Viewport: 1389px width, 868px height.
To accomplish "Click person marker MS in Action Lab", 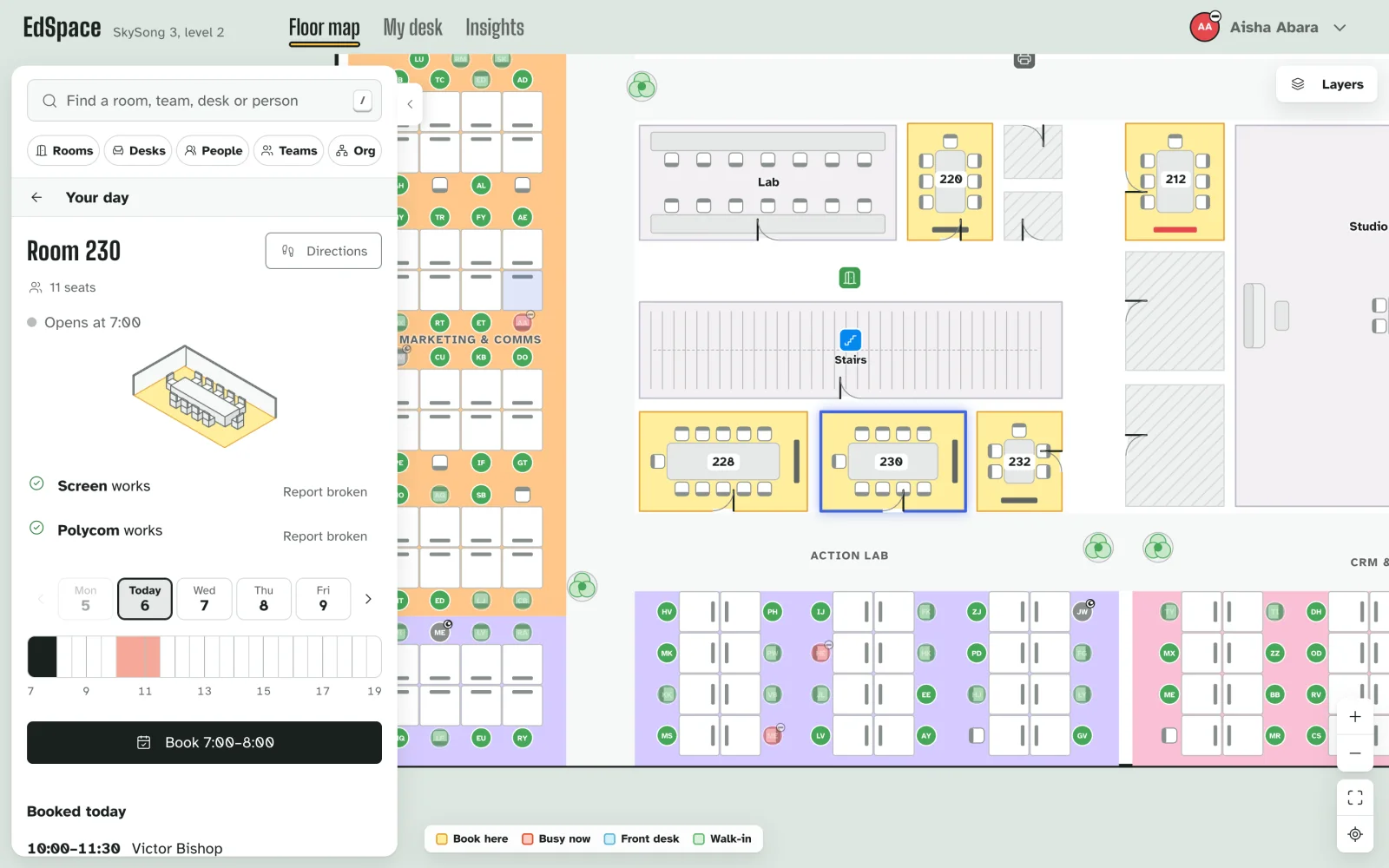I will tap(667, 735).
